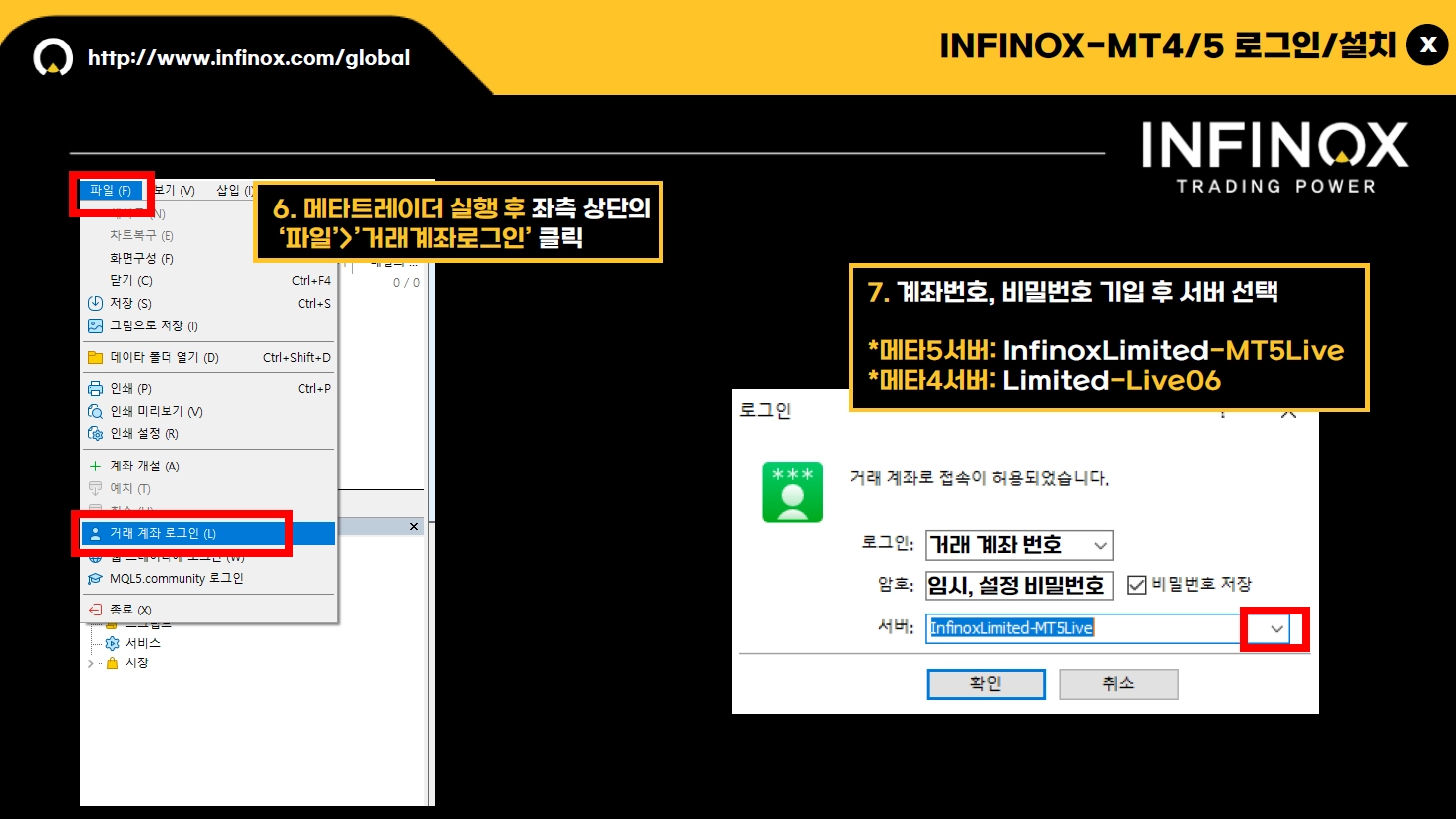Image resolution: width=1456 pixels, height=819 pixels.
Task: Click the 로그인 account number field
Action: click(x=1018, y=545)
